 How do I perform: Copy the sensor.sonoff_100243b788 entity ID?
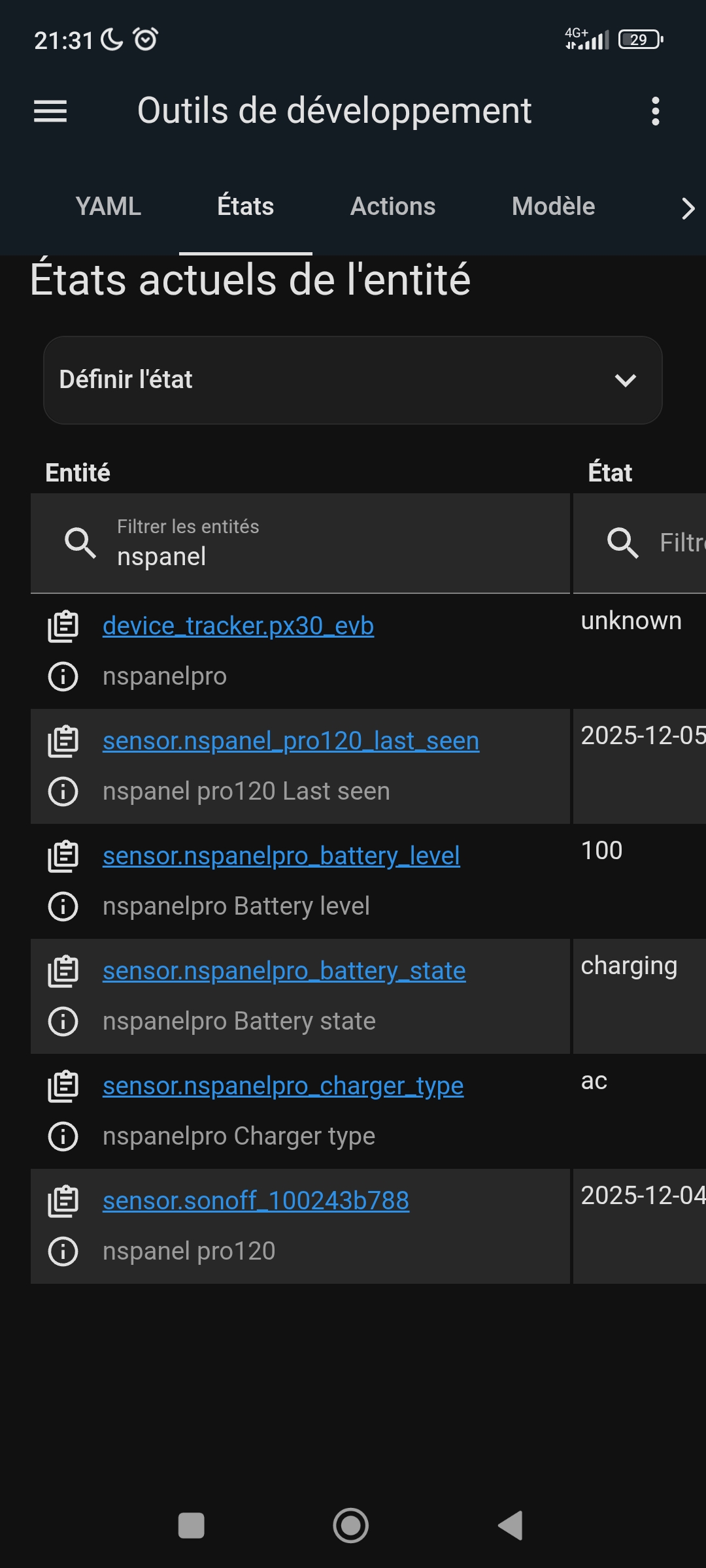63,1201
